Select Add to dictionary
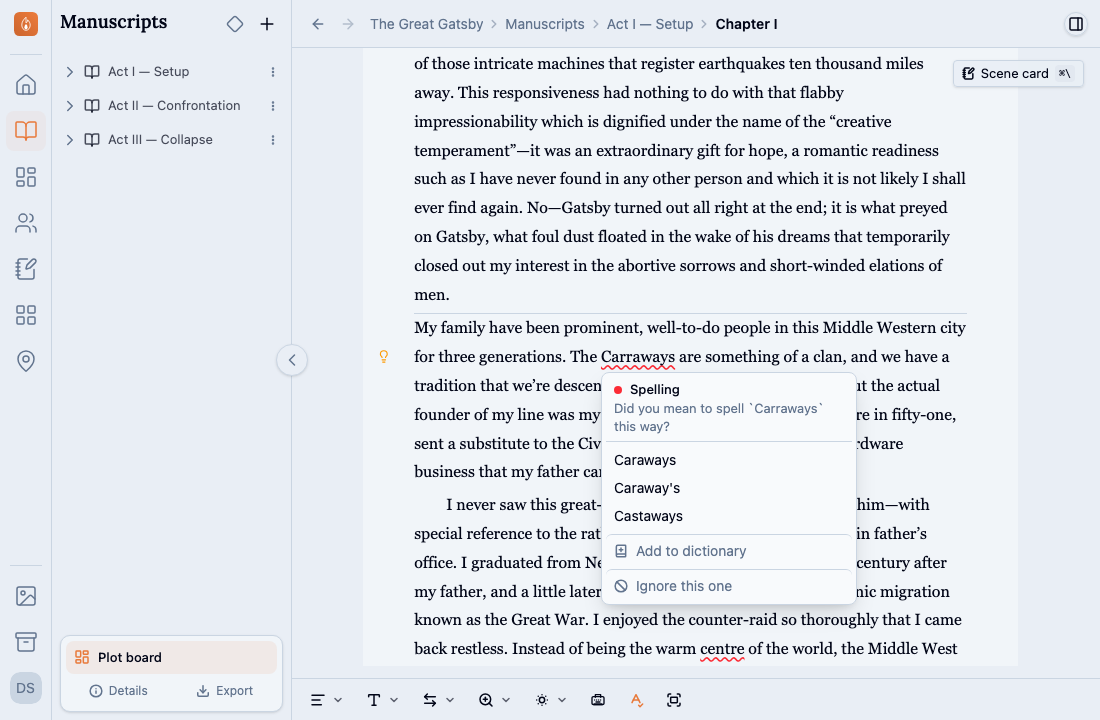The height and width of the screenshot is (720, 1100). click(x=728, y=552)
